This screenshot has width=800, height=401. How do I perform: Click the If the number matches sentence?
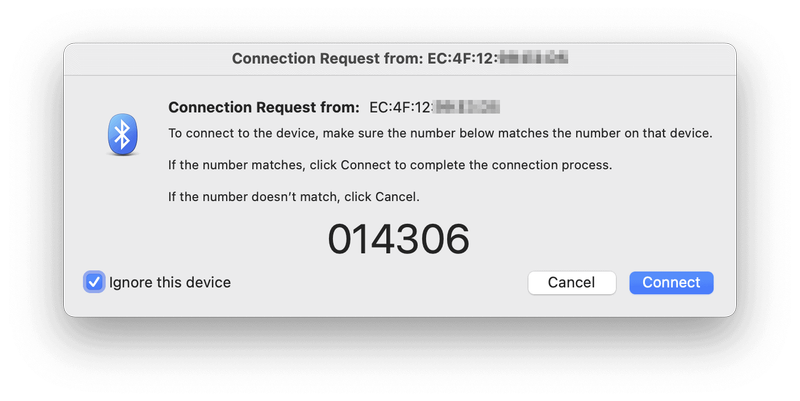point(390,165)
